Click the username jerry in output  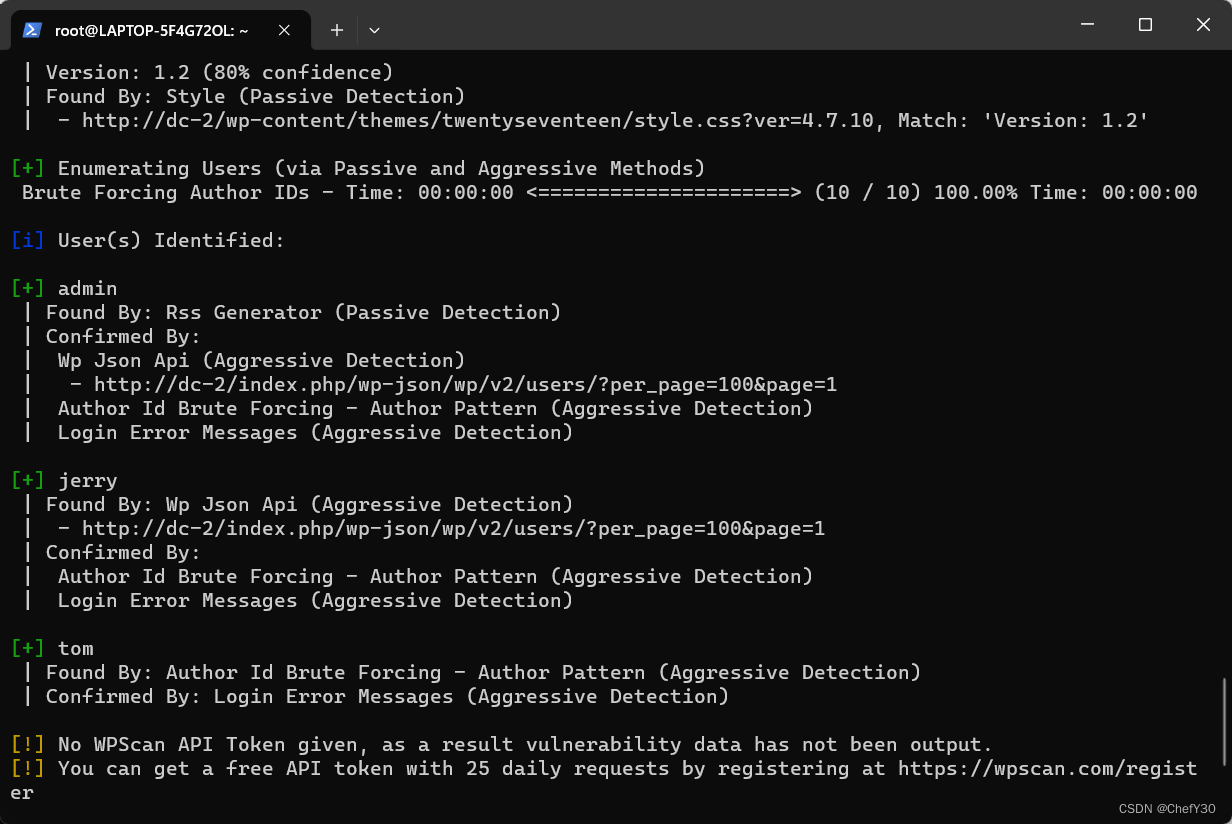tap(88, 480)
